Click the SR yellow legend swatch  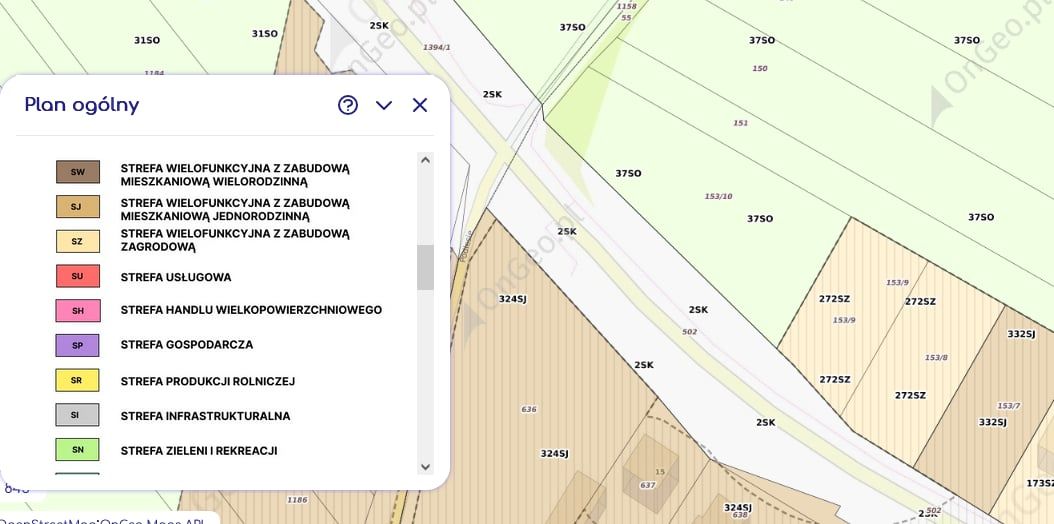point(78,380)
